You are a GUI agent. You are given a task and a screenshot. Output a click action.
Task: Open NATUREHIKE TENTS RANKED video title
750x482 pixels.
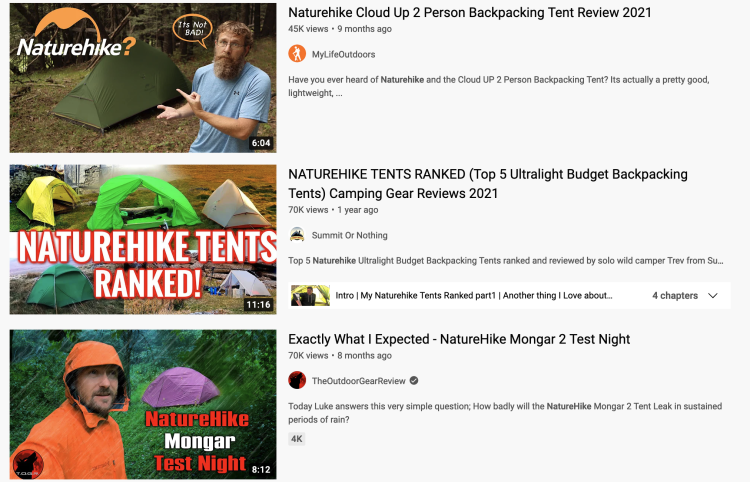click(x=487, y=184)
